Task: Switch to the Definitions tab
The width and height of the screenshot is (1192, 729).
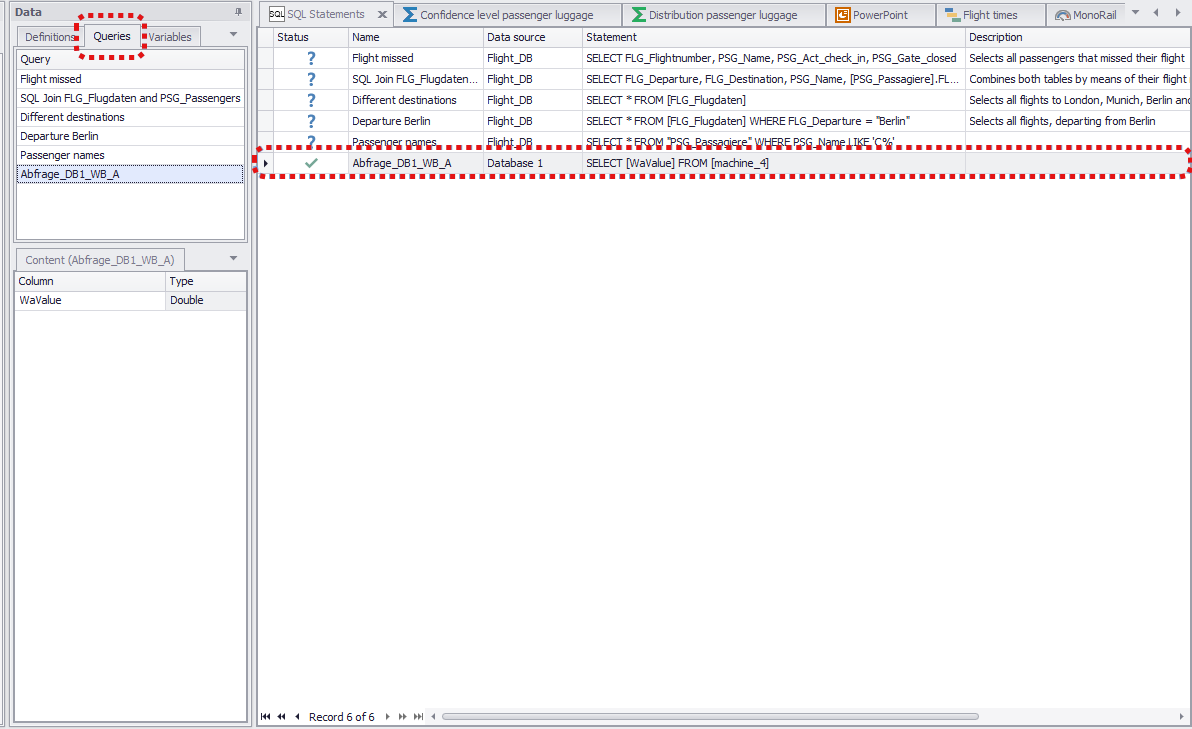Action: (x=49, y=36)
